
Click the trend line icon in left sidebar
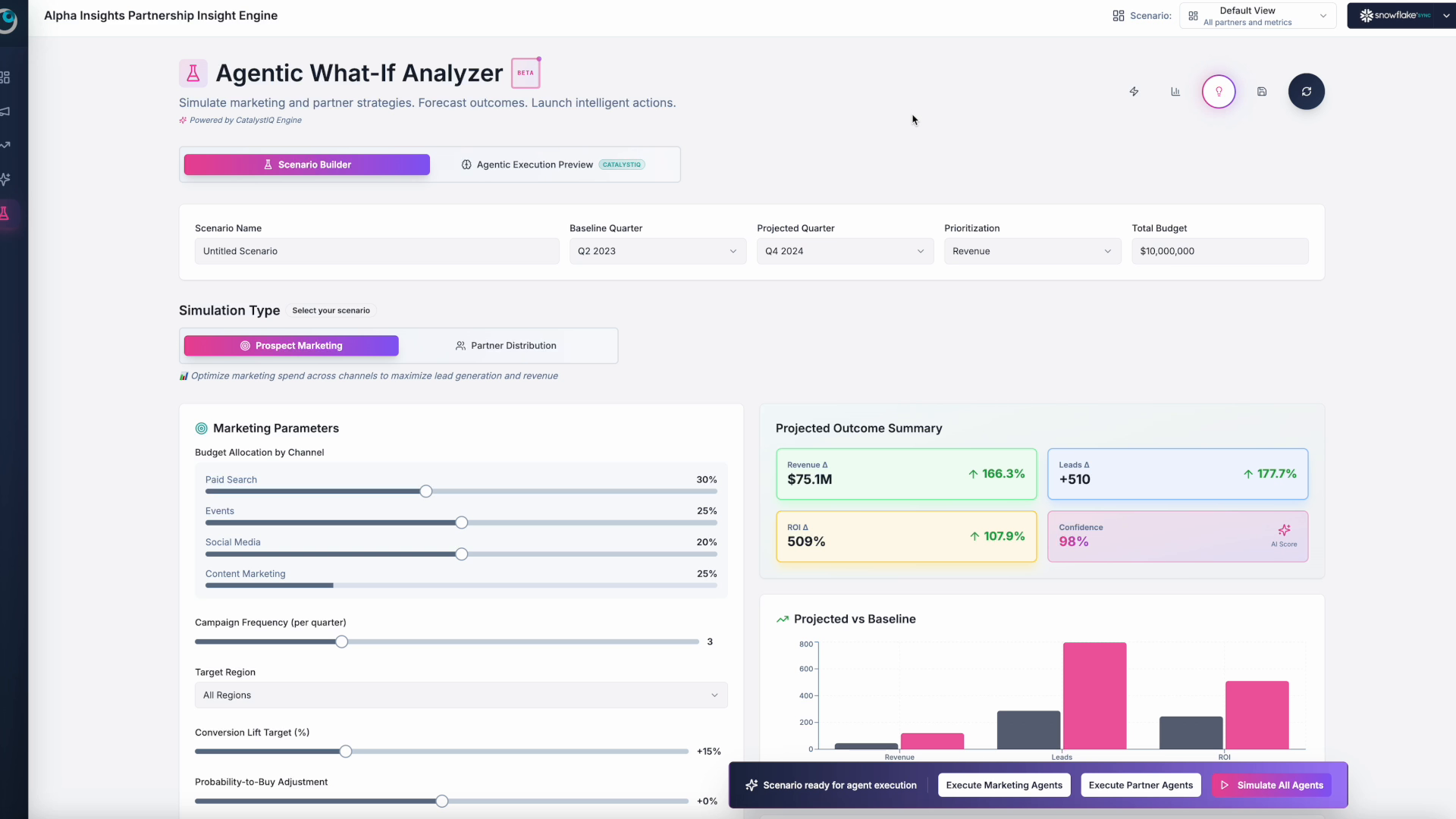6,145
